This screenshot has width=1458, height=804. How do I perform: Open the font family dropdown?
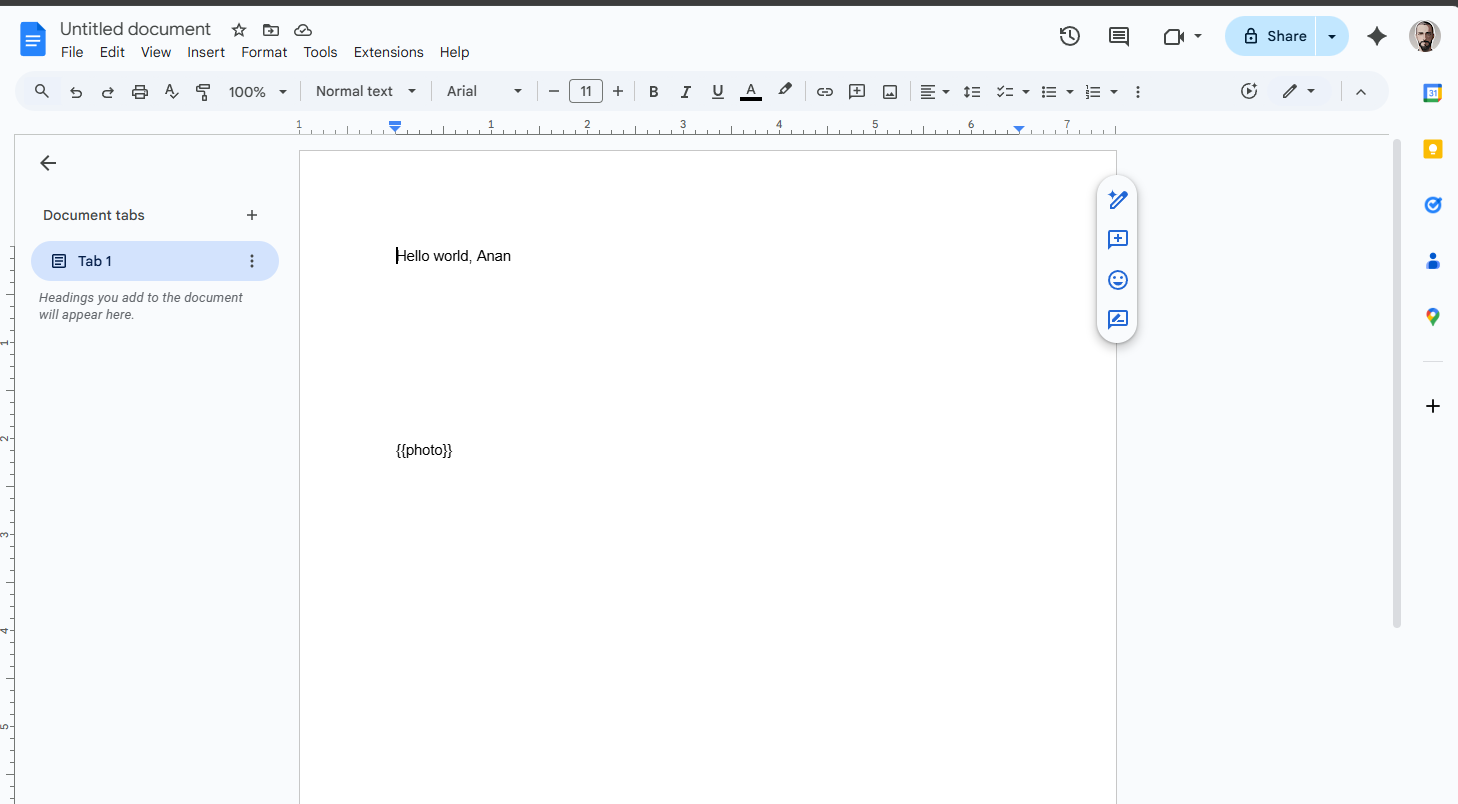[x=483, y=91]
